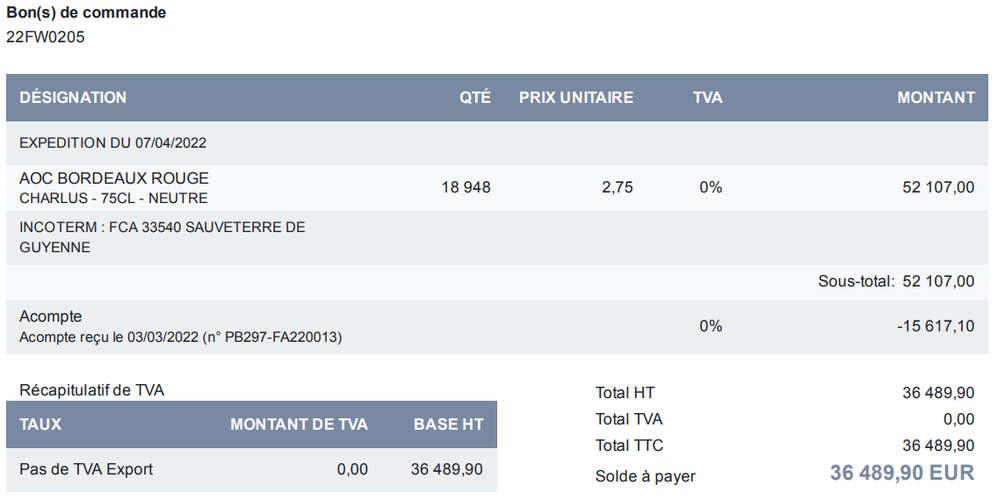Click the QTÉ column header
The image size is (998, 501).
(475, 98)
